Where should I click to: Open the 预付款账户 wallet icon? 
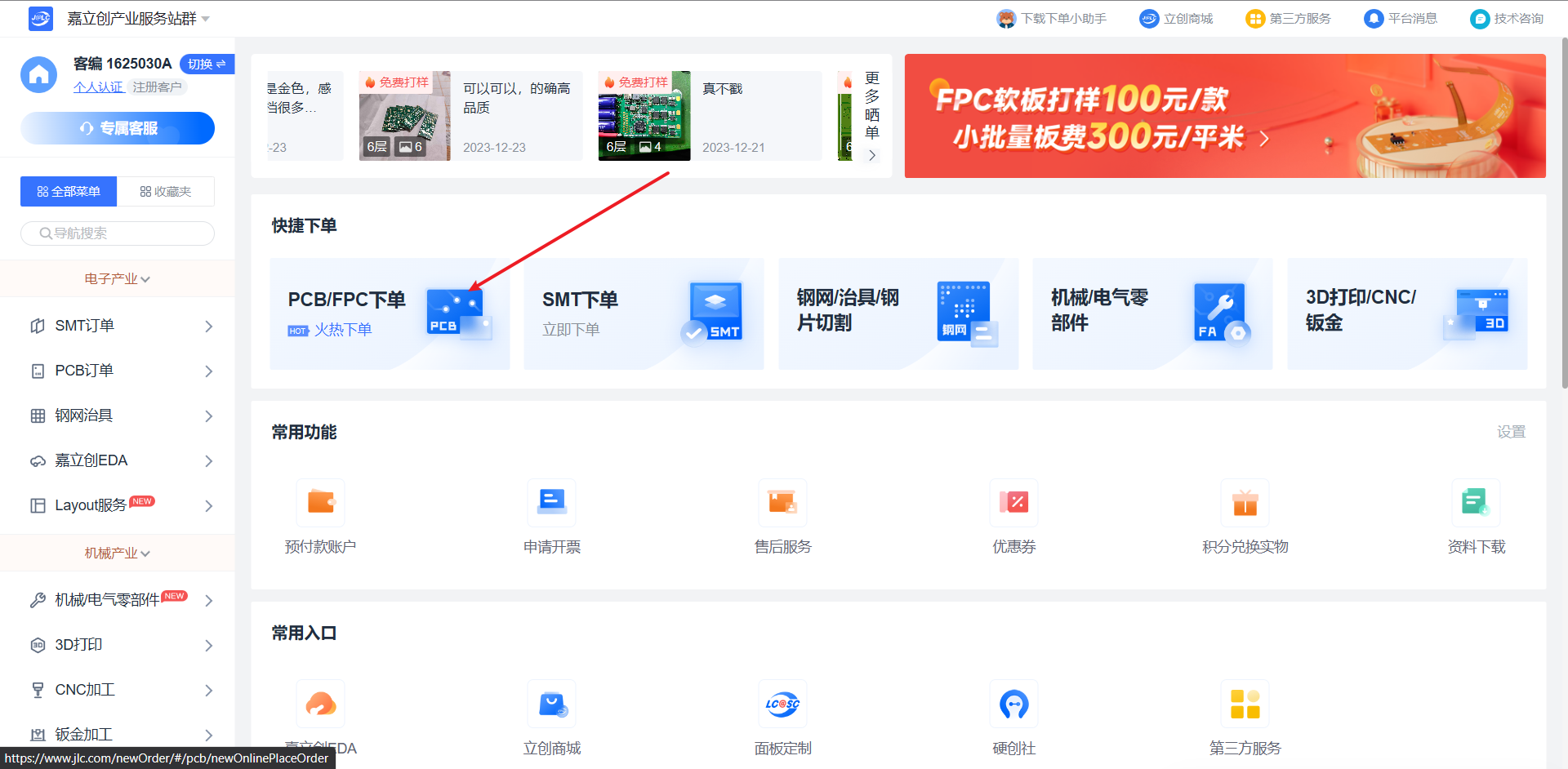point(320,502)
